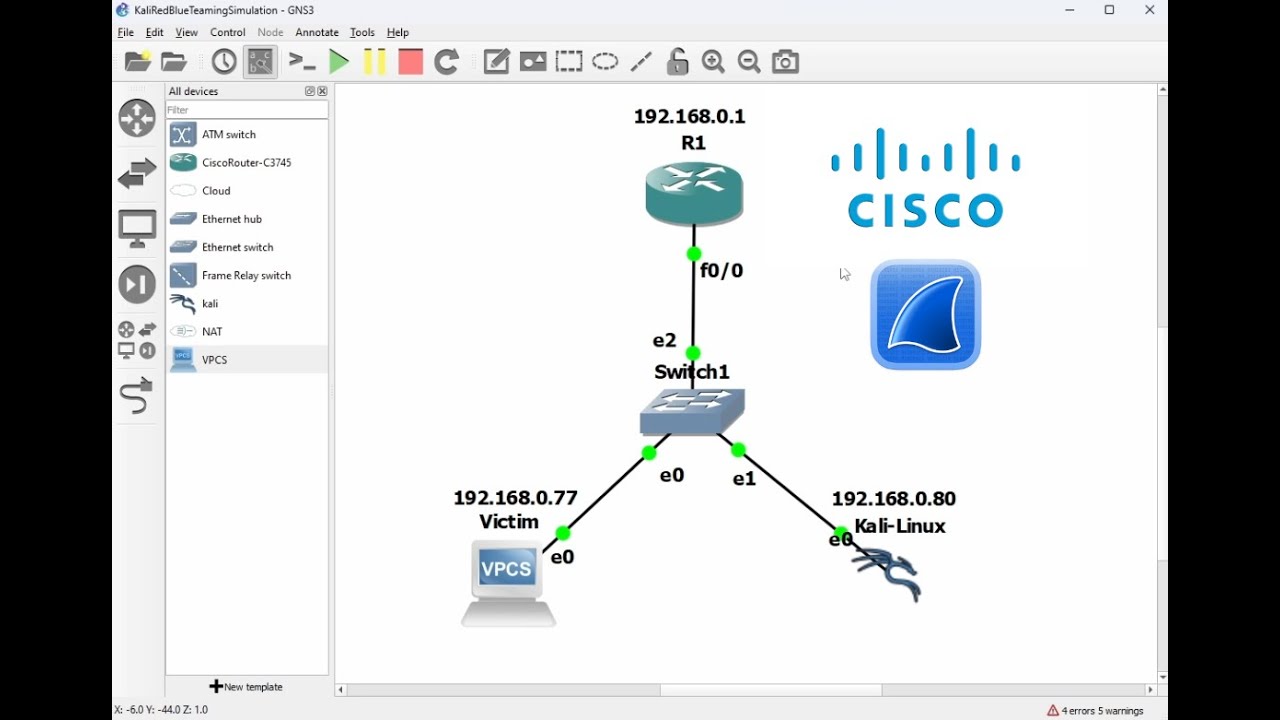This screenshot has width=1280, height=720.
Task: Click the Add a link cable icon
Action: 137,395
